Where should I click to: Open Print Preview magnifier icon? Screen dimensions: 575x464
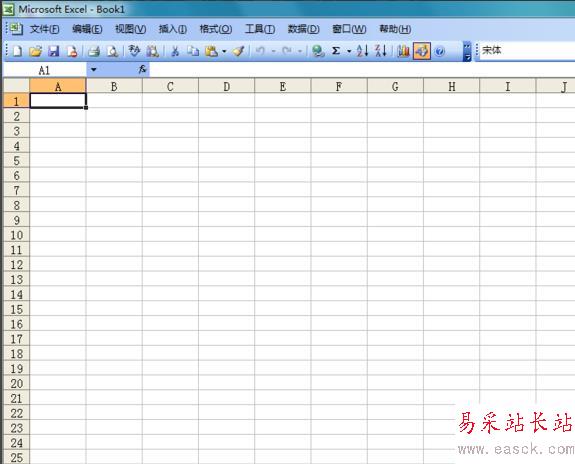click(x=112, y=51)
